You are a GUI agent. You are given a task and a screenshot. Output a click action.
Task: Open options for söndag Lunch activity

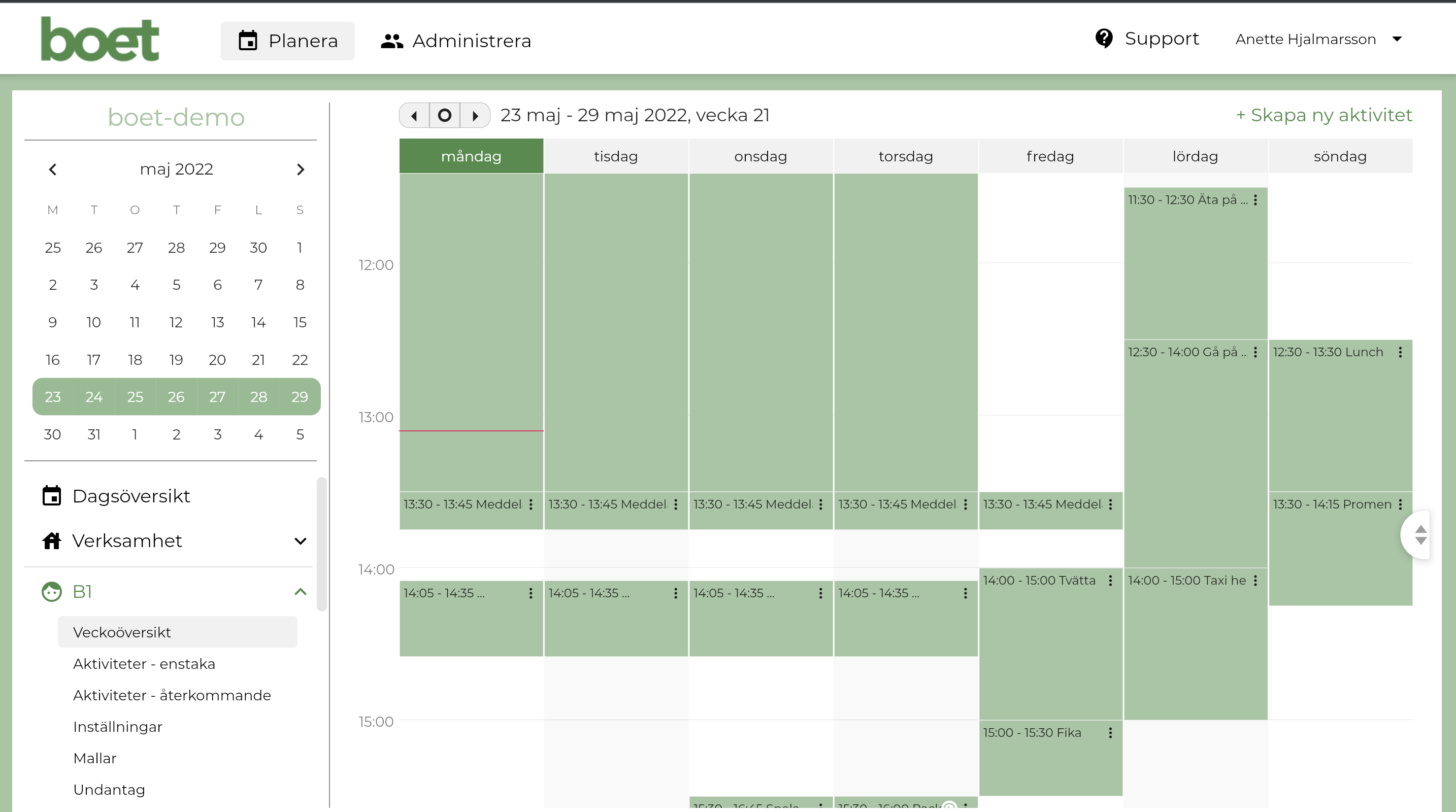1400,352
